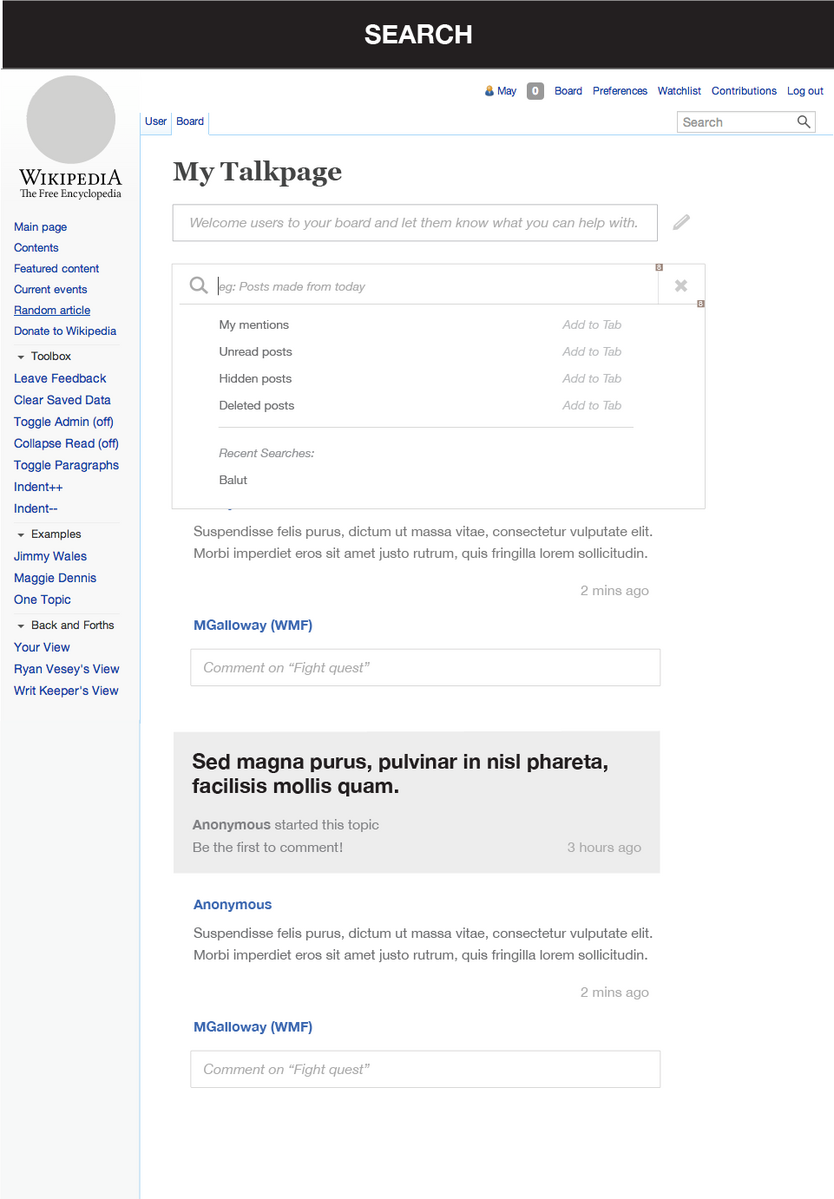Click the first Comment on "Fight quest" field
Screen dimensions: 834x1199
click(425, 667)
